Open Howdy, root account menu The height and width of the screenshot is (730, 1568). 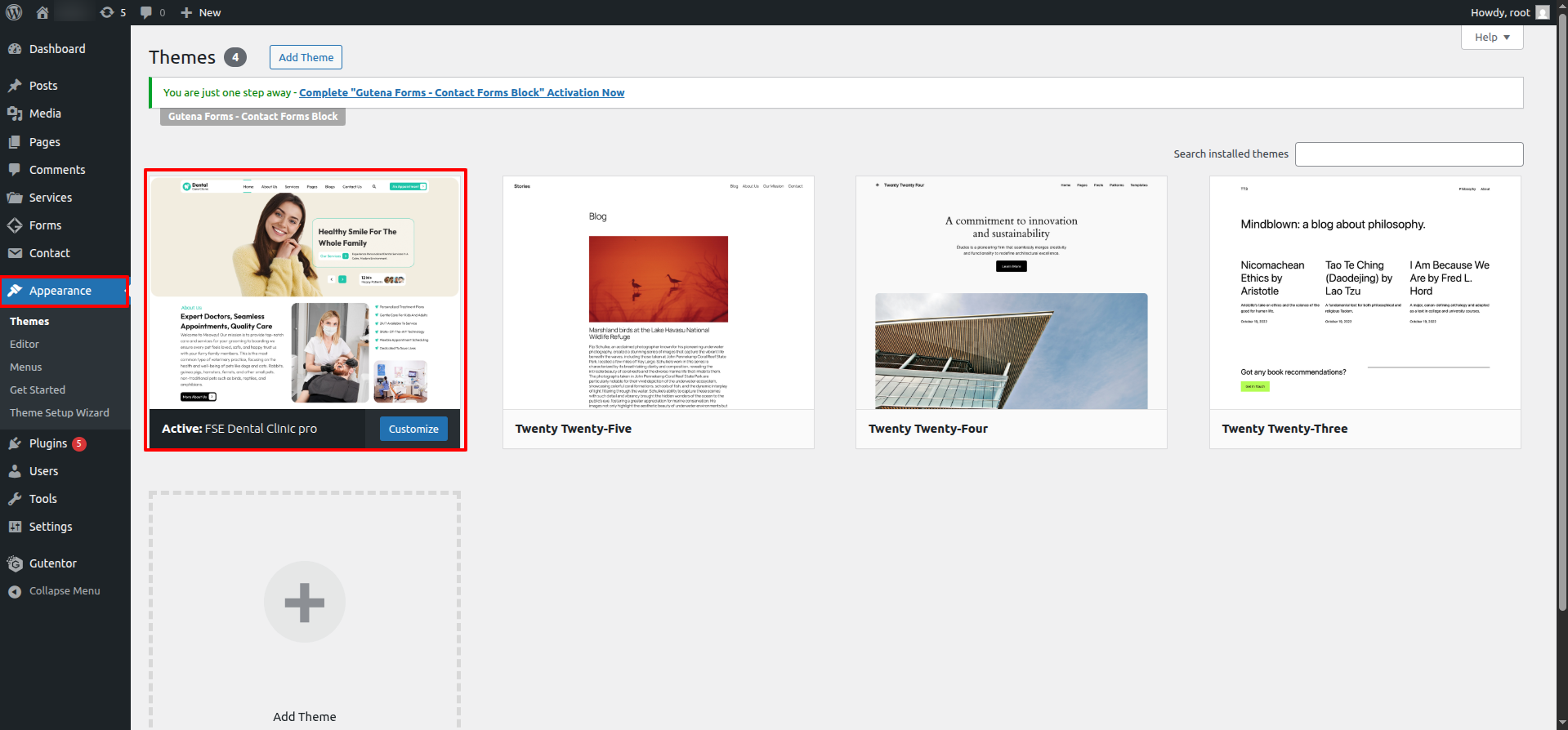[x=1500, y=12]
